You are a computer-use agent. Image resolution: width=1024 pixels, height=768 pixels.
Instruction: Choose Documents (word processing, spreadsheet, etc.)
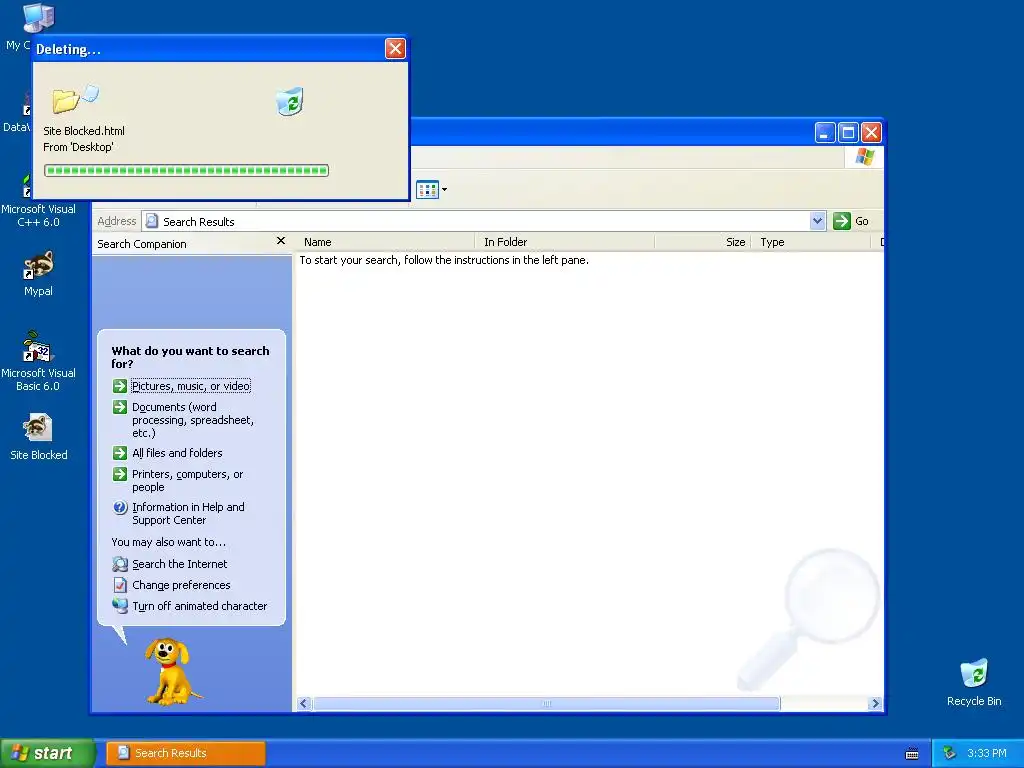pos(193,420)
